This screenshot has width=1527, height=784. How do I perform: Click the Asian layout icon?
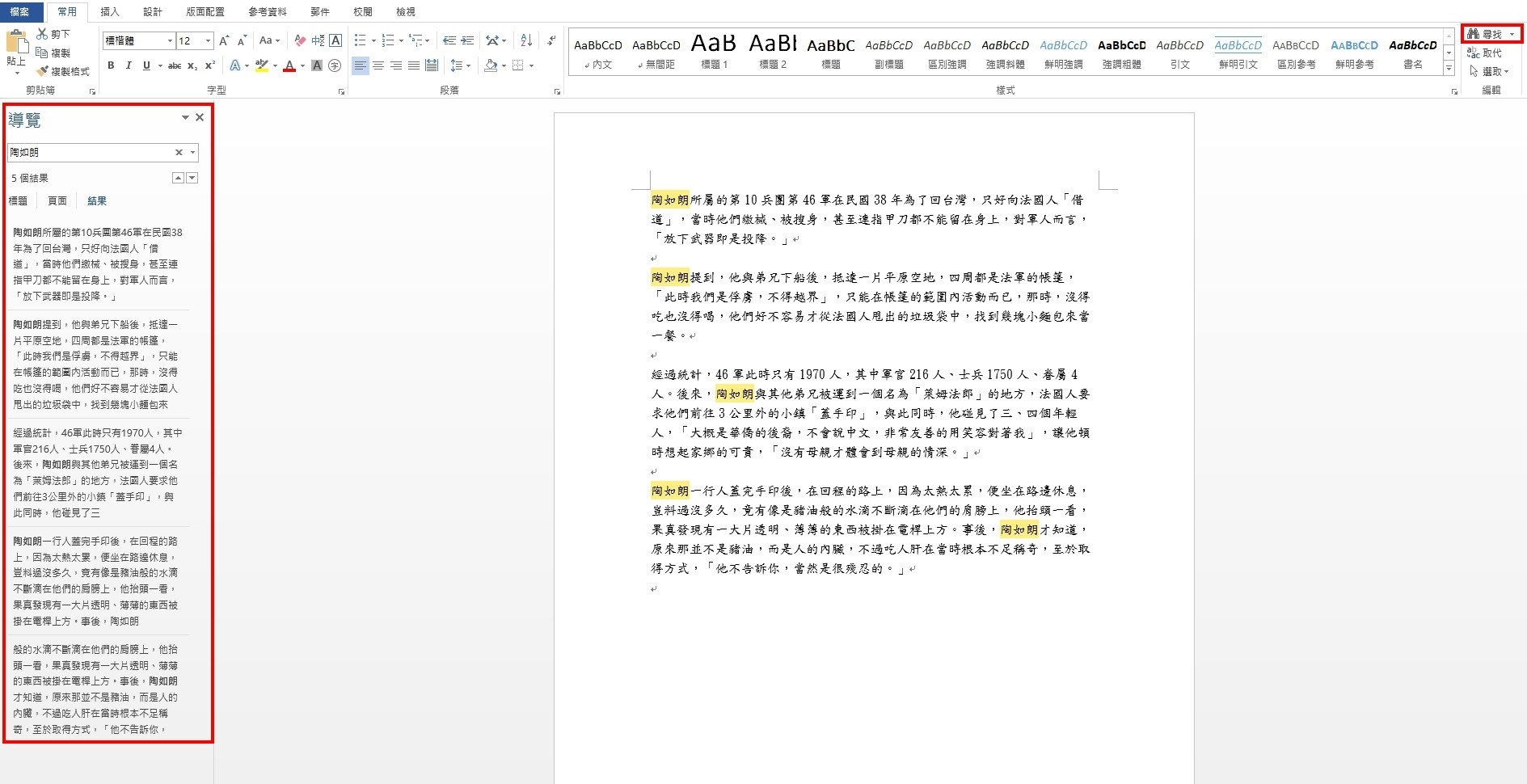[492, 40]
